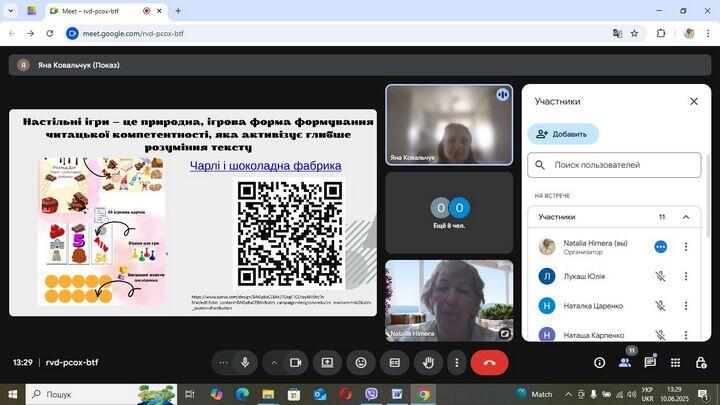Click blue speaking indicator beside Natalia Himera
Image resolution: width=720 pixels, height=405 pixels.
coord(660,247)
